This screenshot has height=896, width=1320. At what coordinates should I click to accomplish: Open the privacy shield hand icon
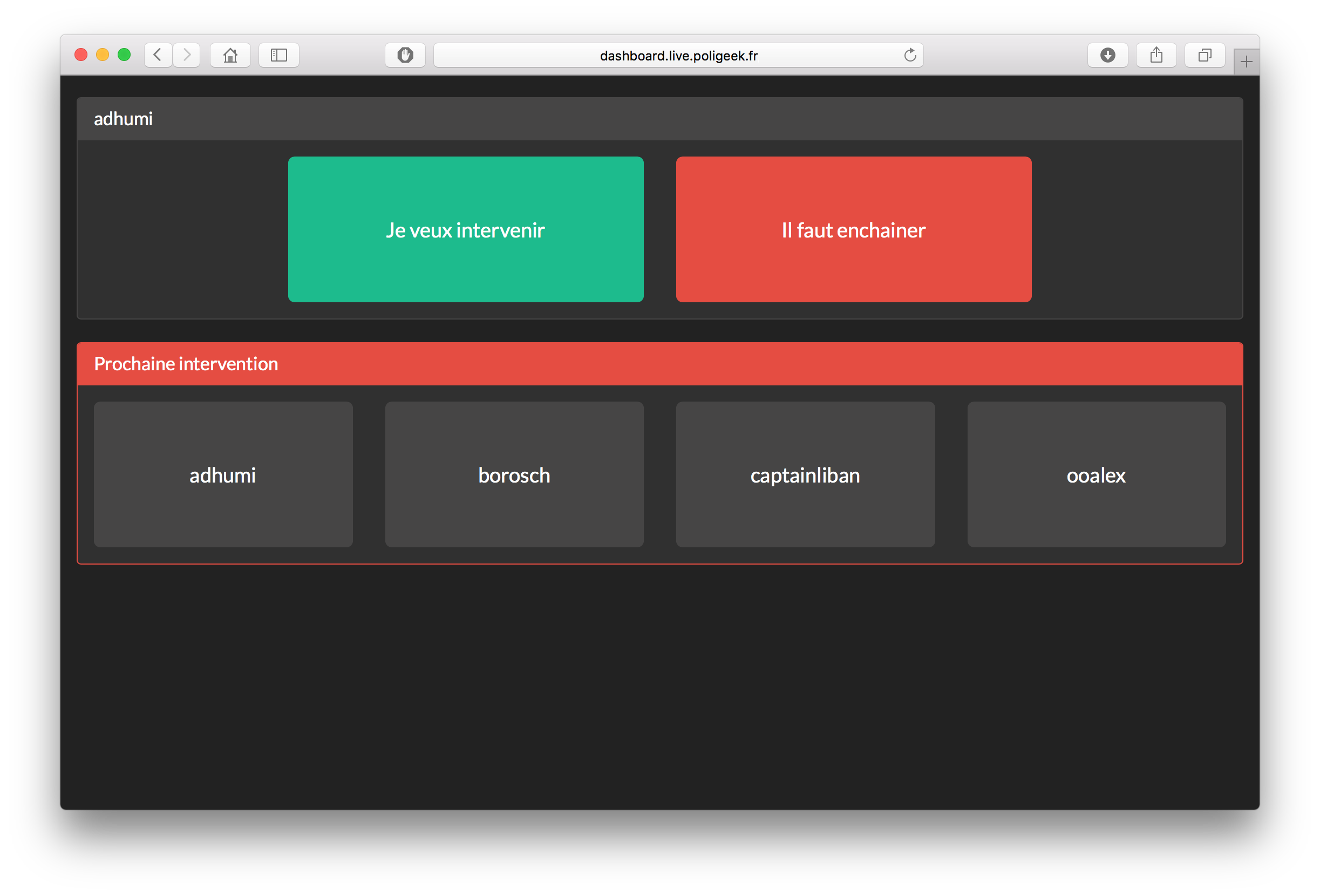(405, 55)
